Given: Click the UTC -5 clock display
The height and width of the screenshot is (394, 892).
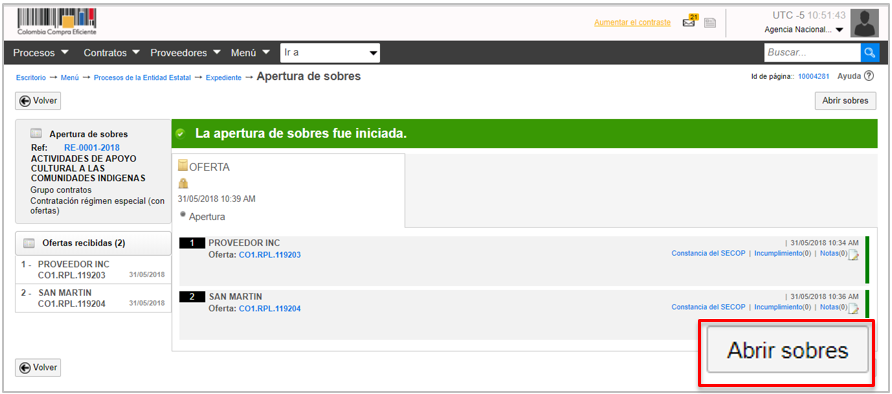Looking at the screenshot, I should tap(808, 15).
